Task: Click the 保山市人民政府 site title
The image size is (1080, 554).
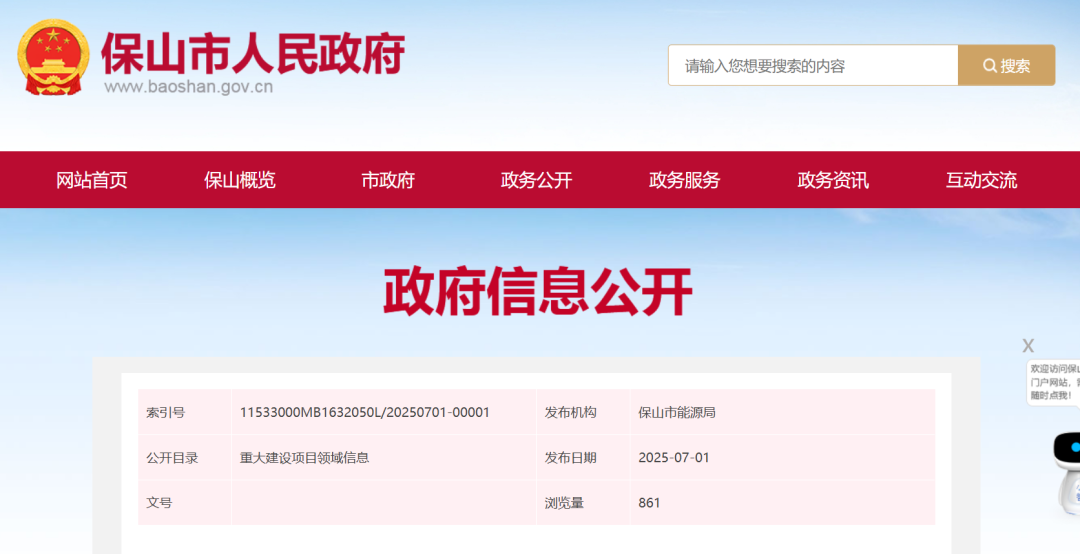Action: click(x=253, y=52)
